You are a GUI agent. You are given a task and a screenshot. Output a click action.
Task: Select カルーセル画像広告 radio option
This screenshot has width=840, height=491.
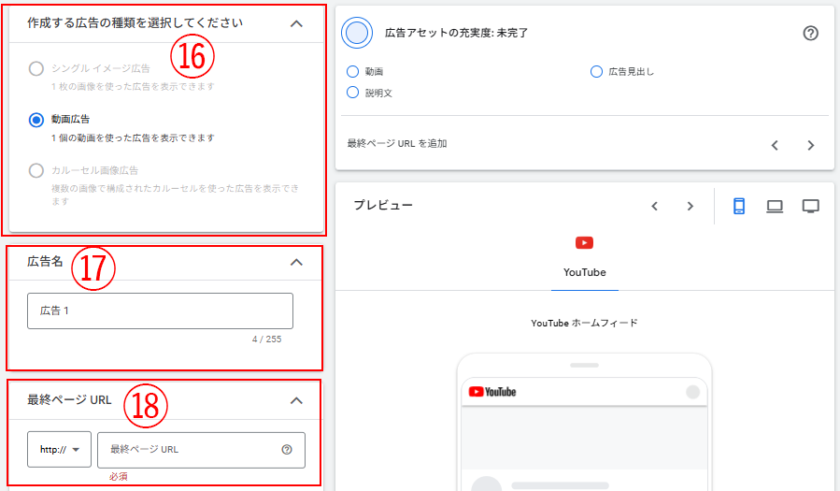37,171
